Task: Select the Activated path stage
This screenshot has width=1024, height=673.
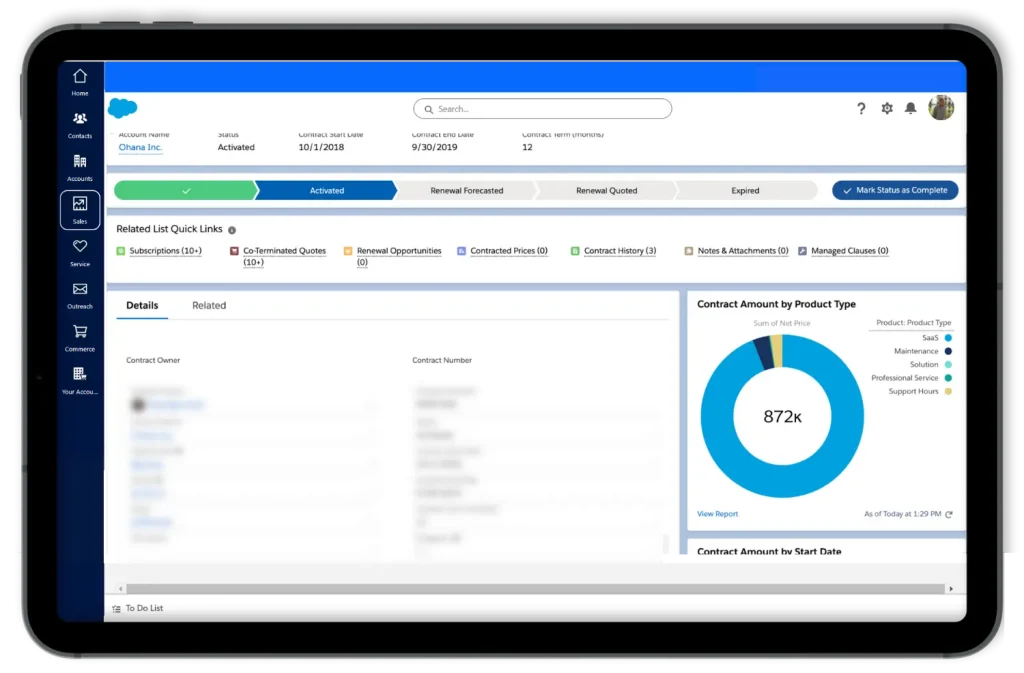Action: [327, 191]
